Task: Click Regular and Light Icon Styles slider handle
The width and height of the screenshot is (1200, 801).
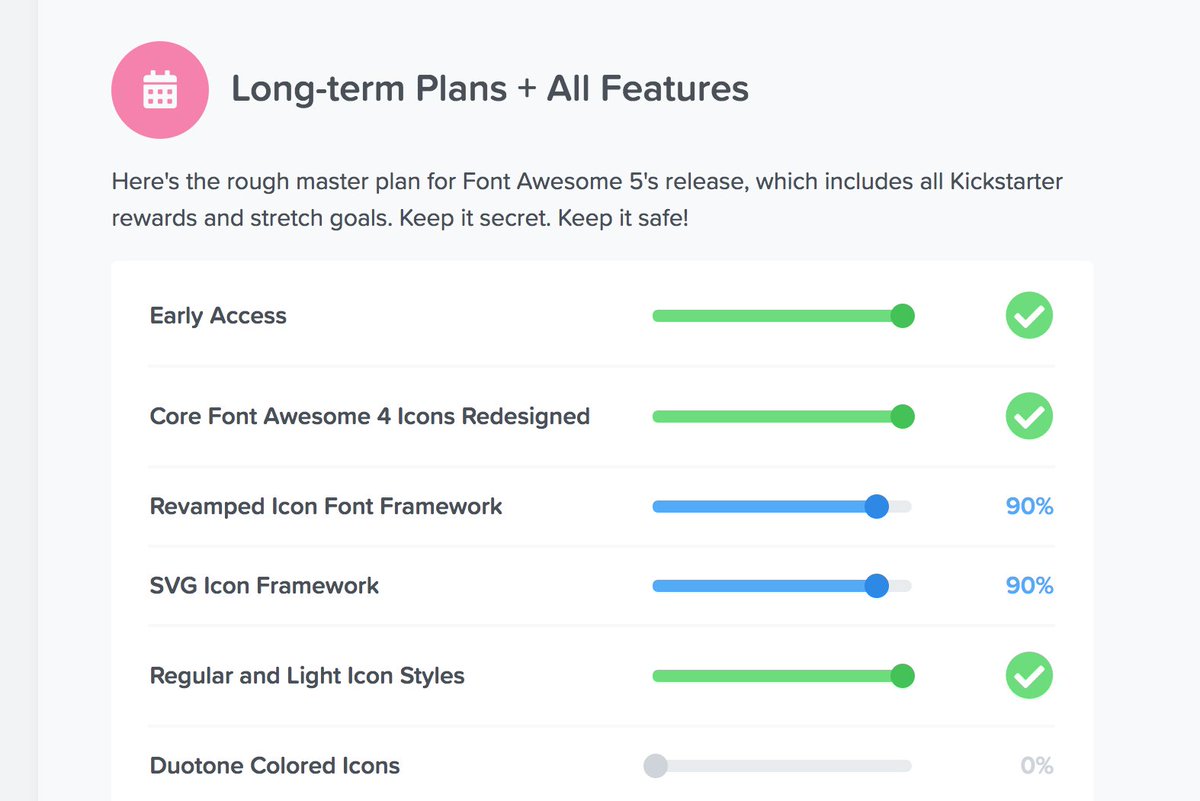Action: (x=902, y=676)
